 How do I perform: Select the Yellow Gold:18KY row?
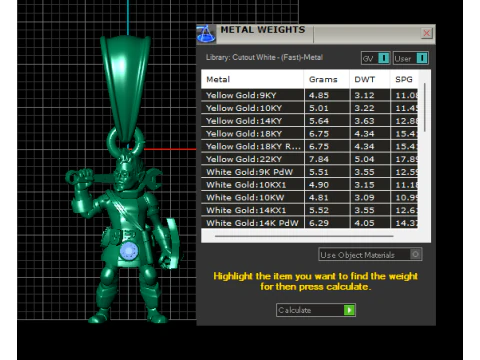click(x=309, y=134)
